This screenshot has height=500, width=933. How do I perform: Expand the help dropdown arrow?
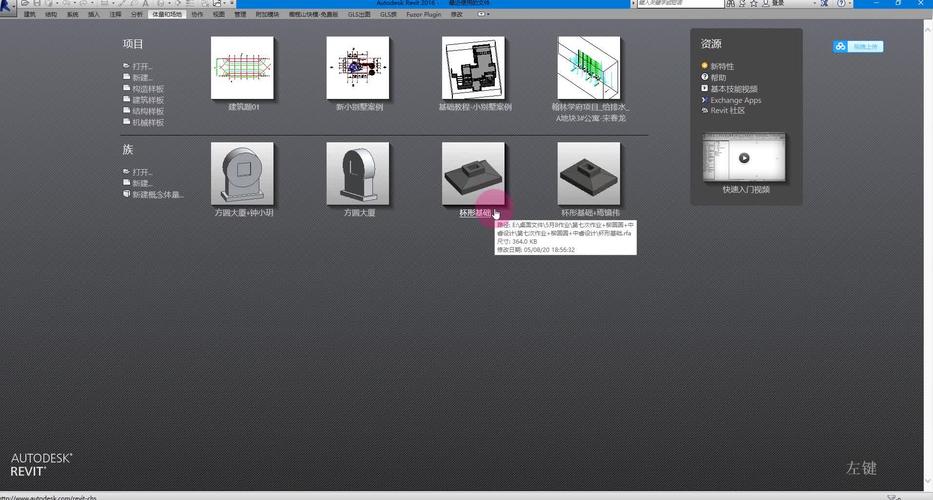pyautogui.click(x=850, y=3)
